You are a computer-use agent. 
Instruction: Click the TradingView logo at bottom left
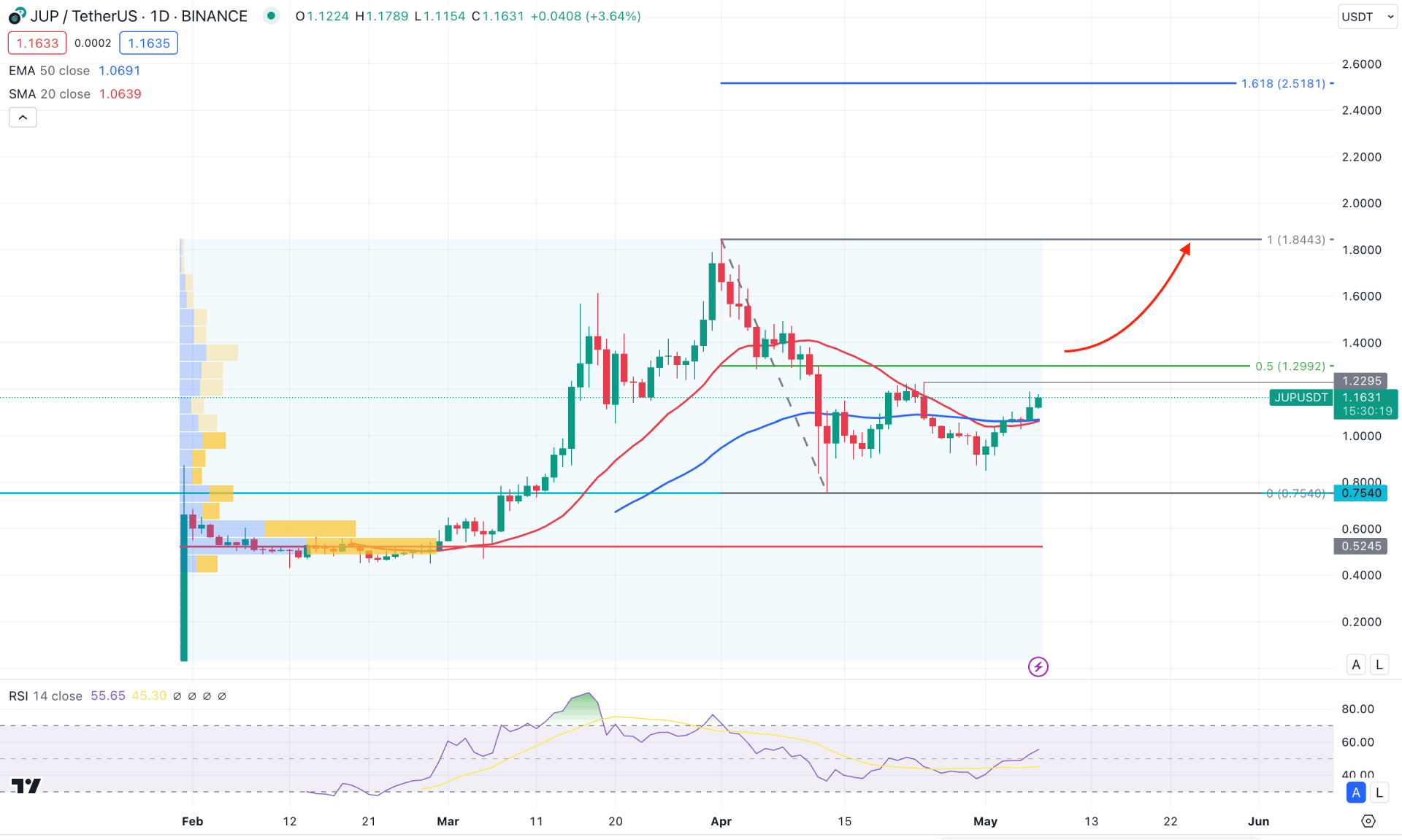26,785
